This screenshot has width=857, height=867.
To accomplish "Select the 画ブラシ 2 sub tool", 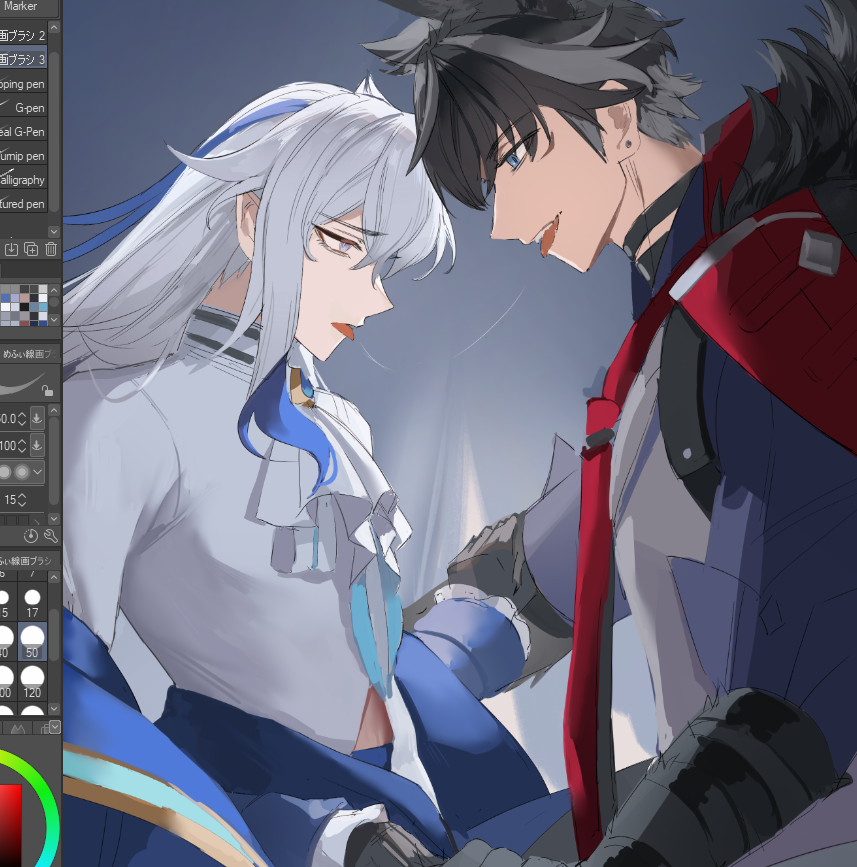I will coord(24,35).
